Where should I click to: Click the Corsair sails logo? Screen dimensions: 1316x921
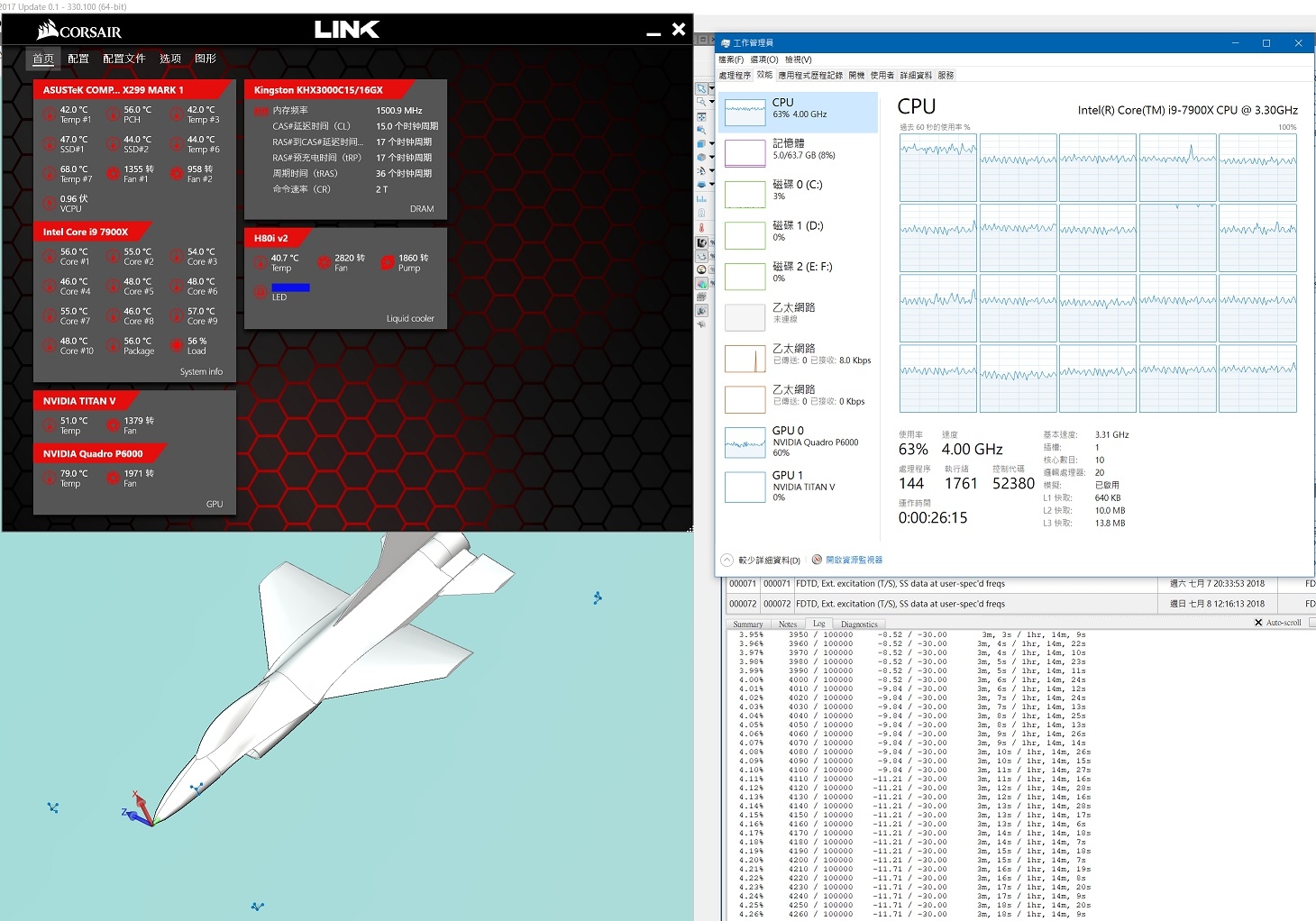[48, 30]
